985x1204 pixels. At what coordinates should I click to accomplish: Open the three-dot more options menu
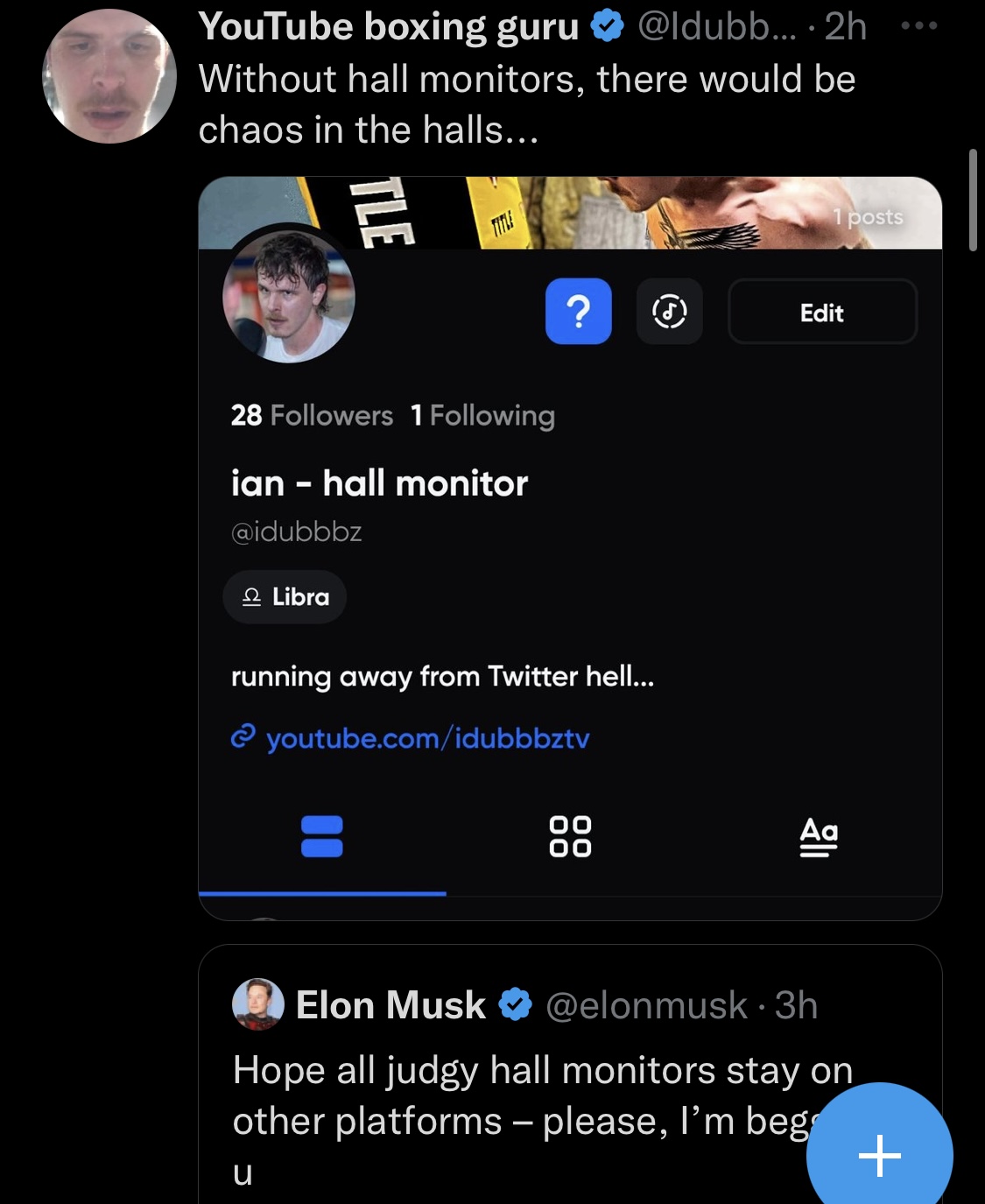tap(919, 25)
